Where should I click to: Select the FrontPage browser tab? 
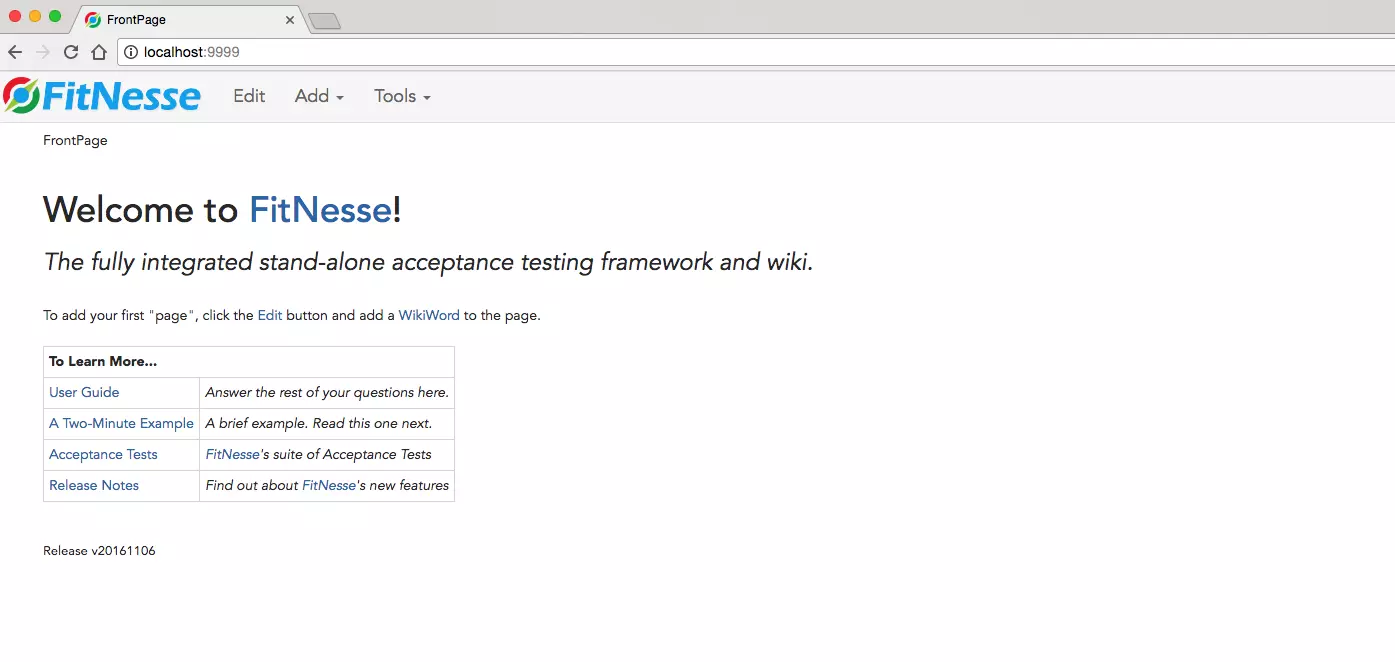coord(190,20)
